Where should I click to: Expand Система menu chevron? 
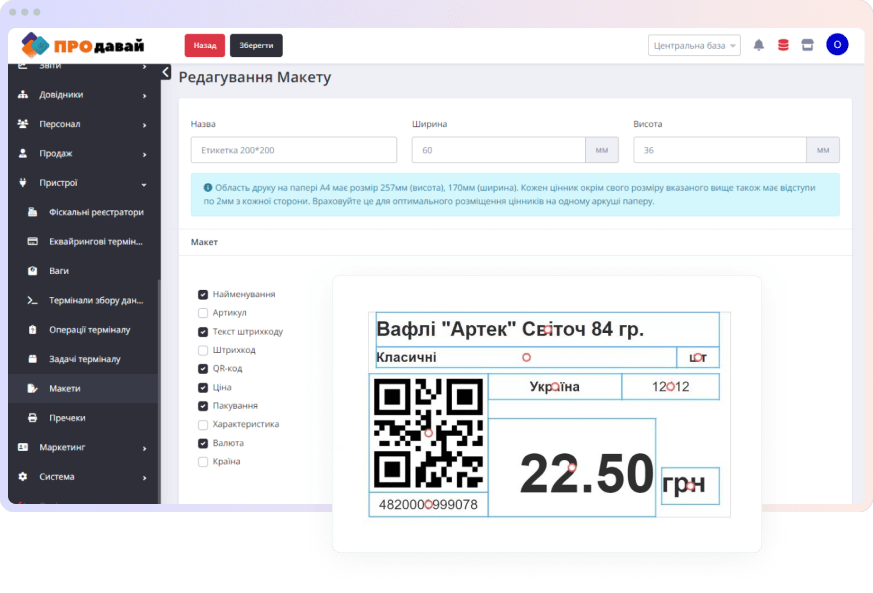(145, 478)
